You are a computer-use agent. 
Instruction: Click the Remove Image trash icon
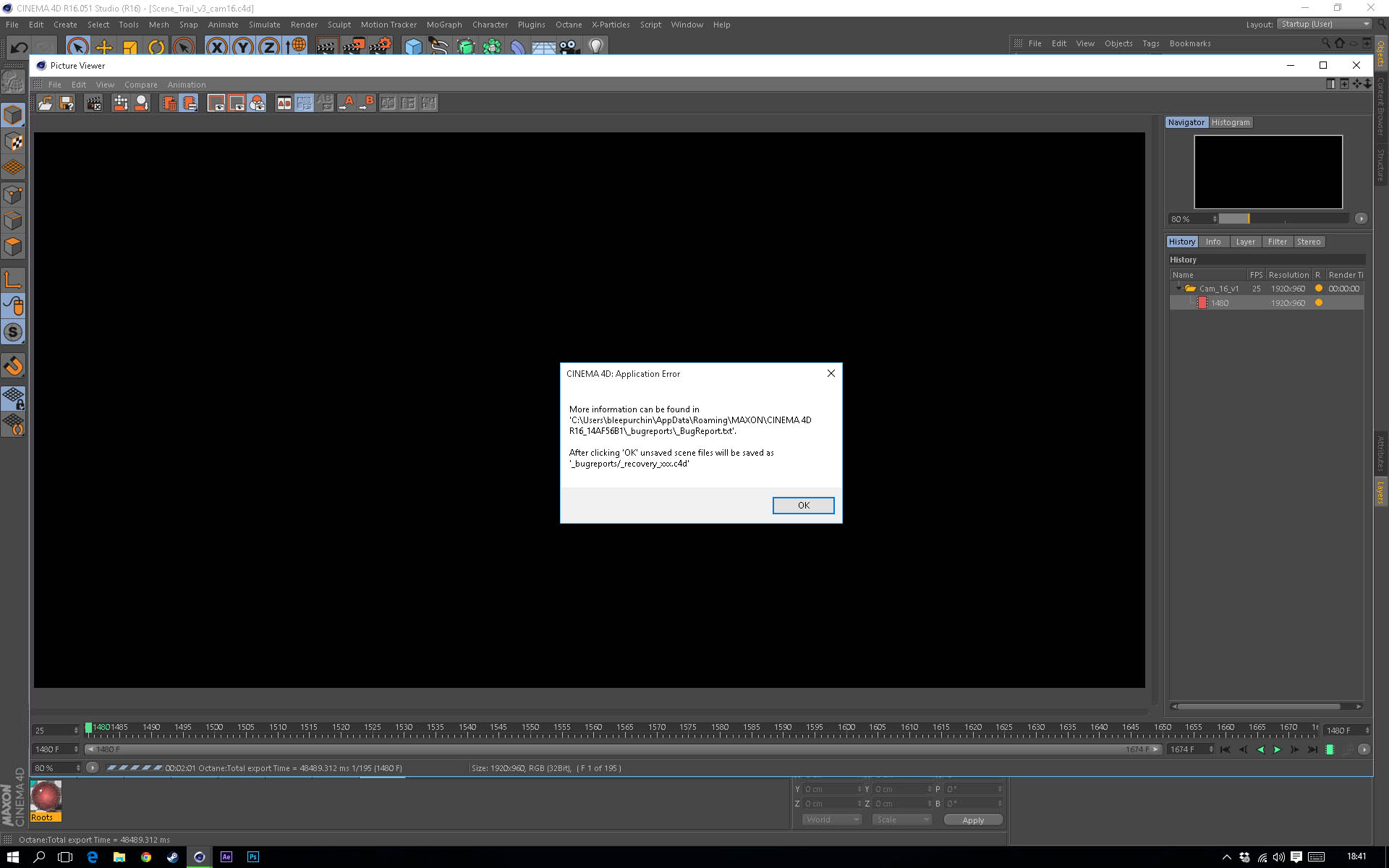coord(169,103)
